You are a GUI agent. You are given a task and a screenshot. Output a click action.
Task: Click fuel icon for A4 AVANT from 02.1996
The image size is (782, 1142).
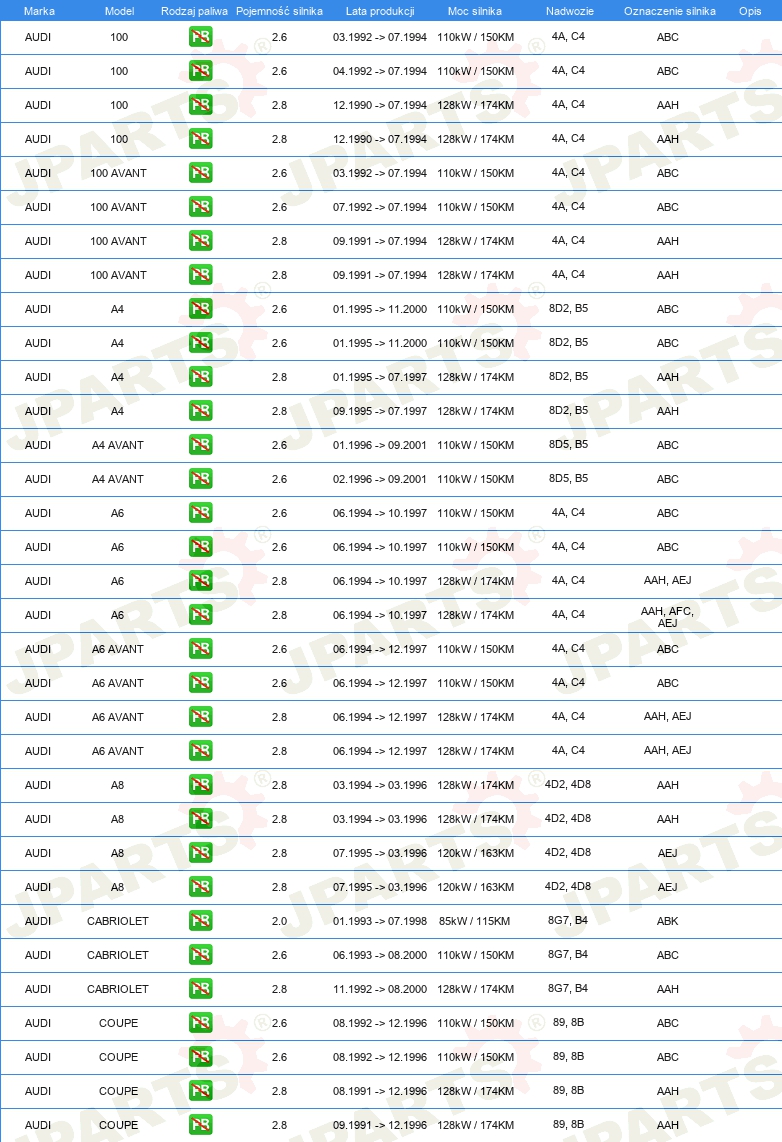(200, 479)
